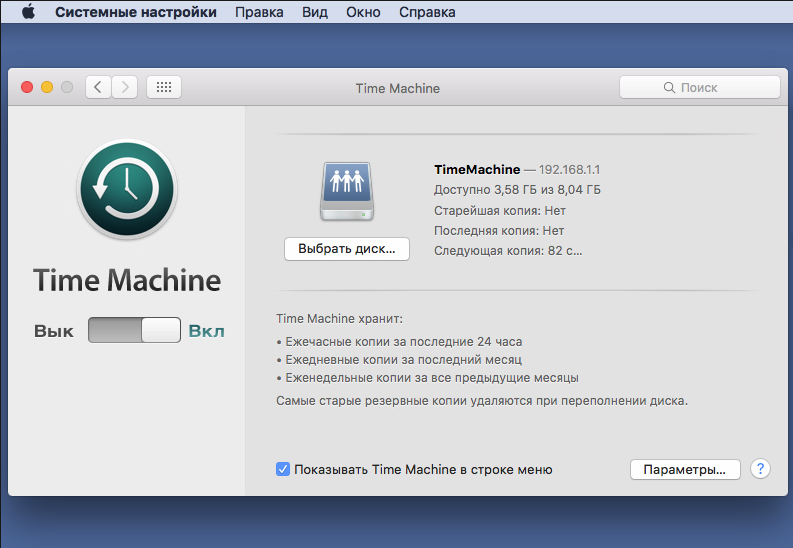Uncheck Показывать Time Machine в строке меню
Image resolution: width=793 pixels, height=548 pixels.
283,469
